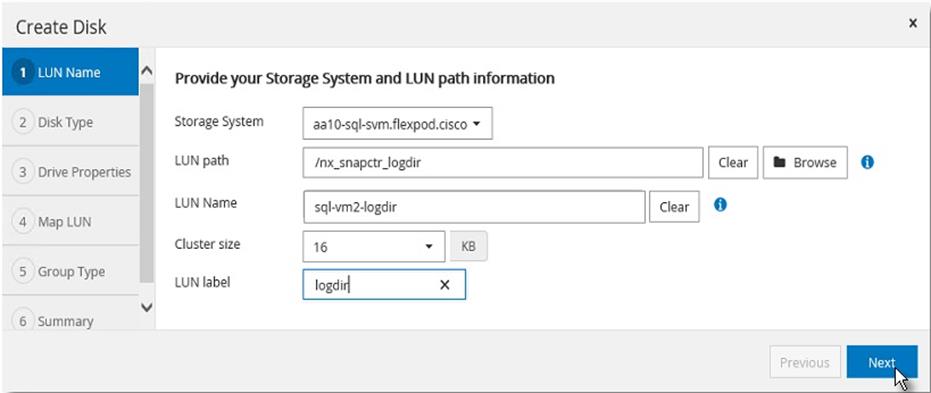
Task: Close the Create Disk dialog
Action: click(x=913, y=23)
